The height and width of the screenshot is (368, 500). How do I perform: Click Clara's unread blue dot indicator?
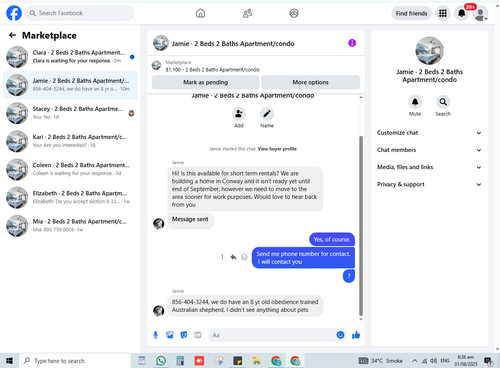[132, 57]
